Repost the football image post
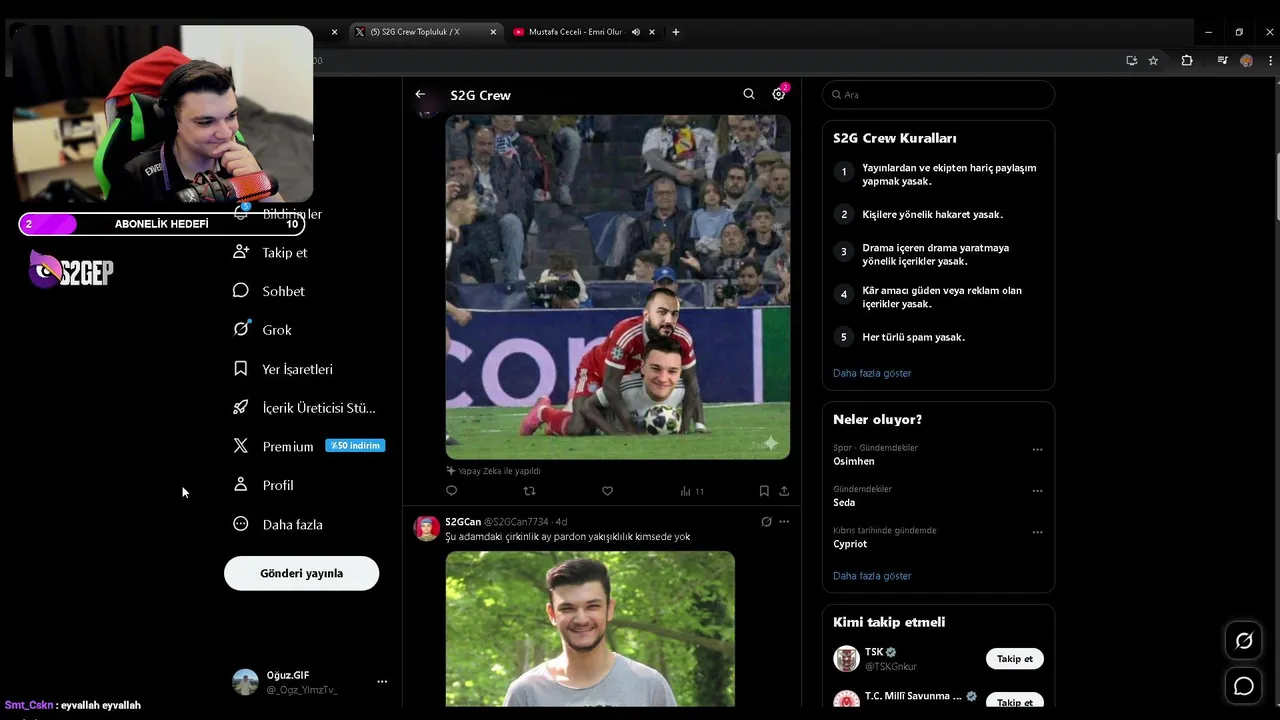The height and width of the screenshot is (720, 1280). [x=530, y=491]
